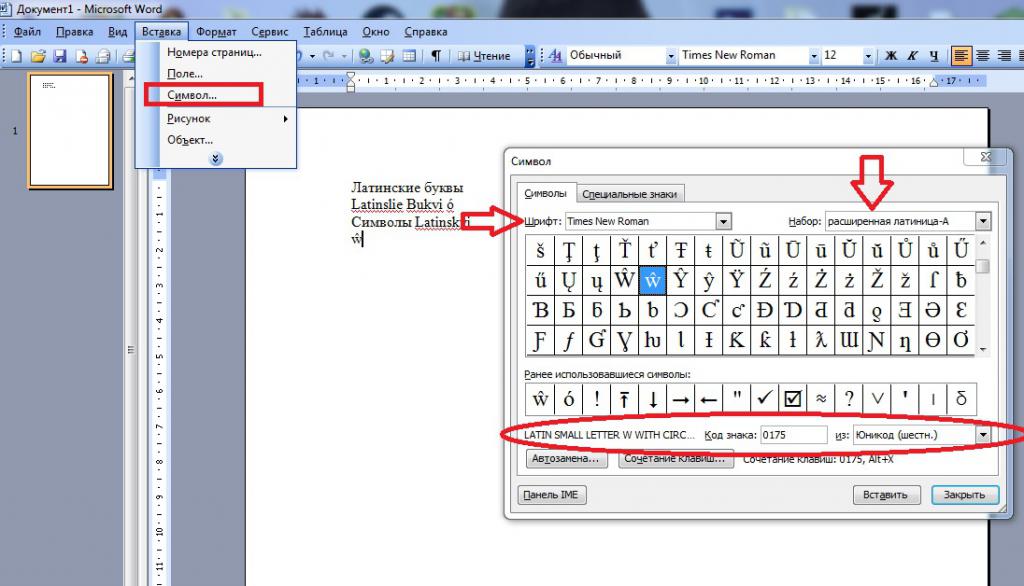Select the highlighted ŵ symbol cell
This screenshot has height=586, width=1024.
(x=652, y=280)
